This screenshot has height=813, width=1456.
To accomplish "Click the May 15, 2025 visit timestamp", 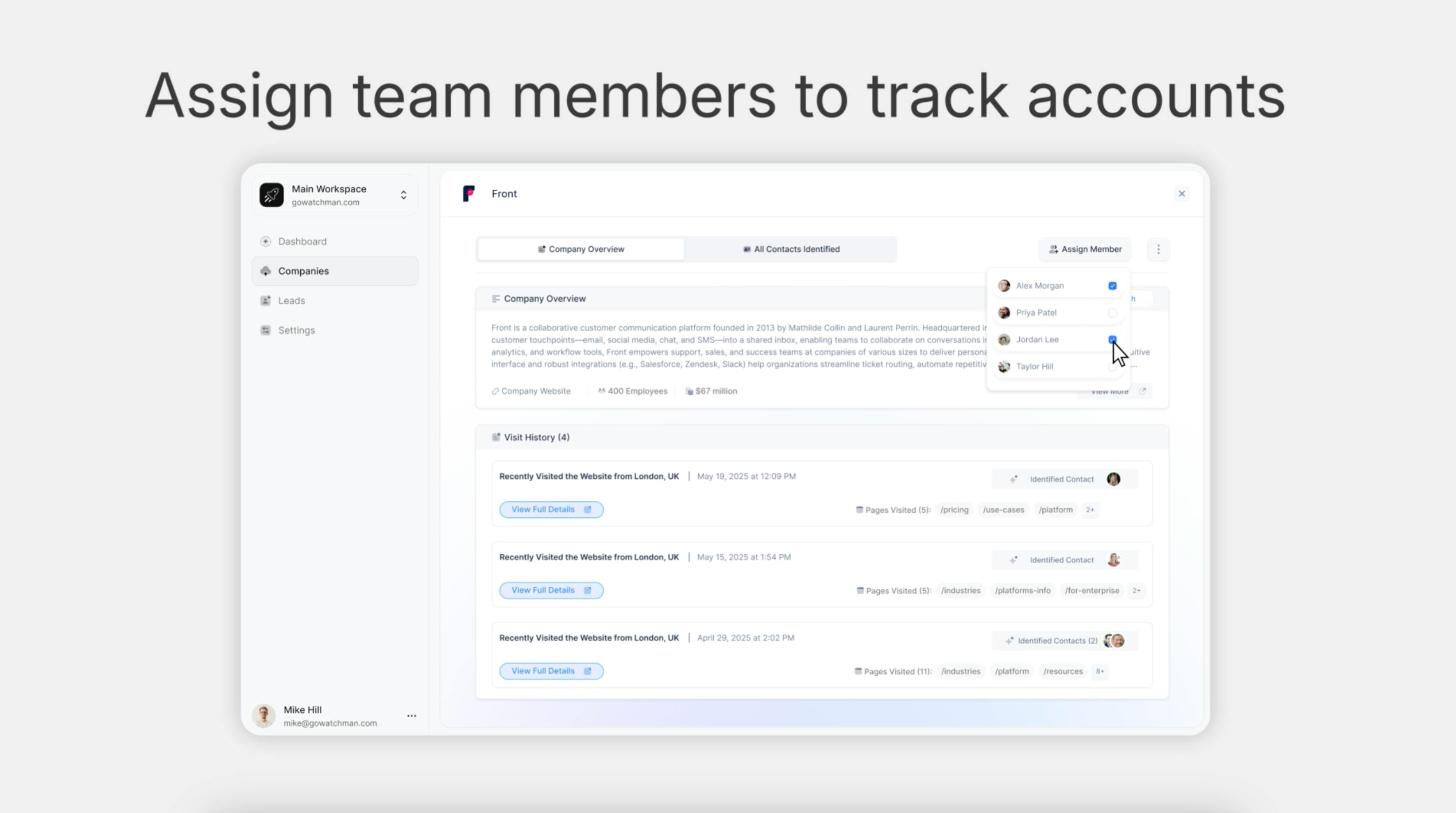I will click(744, 557).
